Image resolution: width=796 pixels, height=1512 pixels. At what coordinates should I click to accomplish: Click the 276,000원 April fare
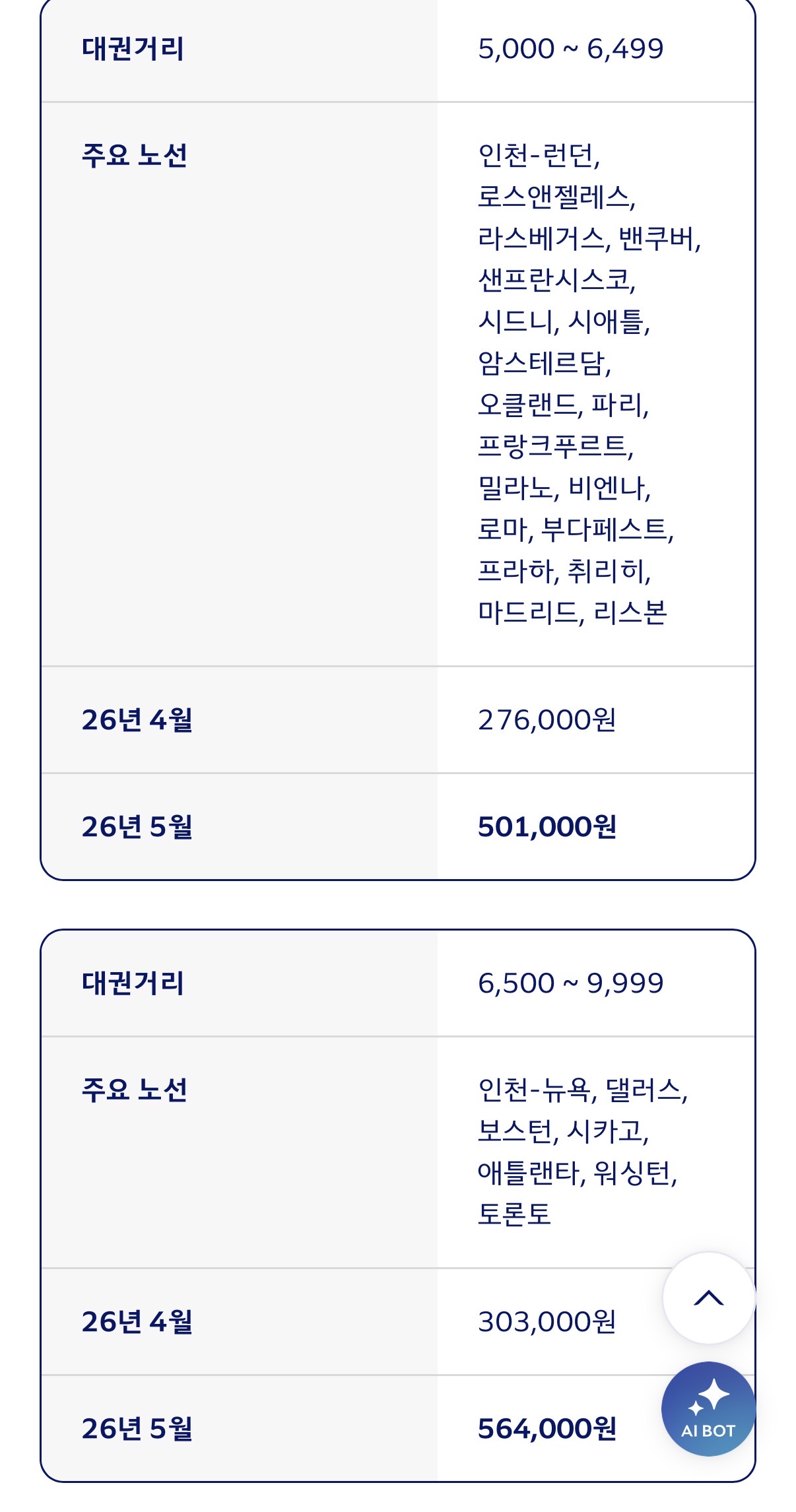coord(547,720)
